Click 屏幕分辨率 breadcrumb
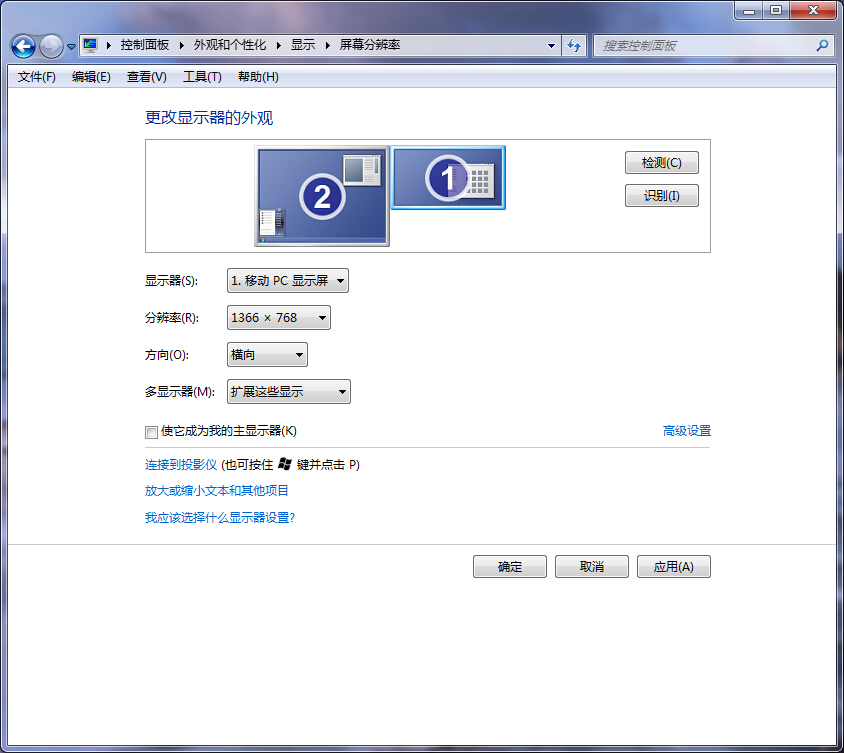Image resolution: width=844 pixels, height=753 pixels. [x=370, y=45]
